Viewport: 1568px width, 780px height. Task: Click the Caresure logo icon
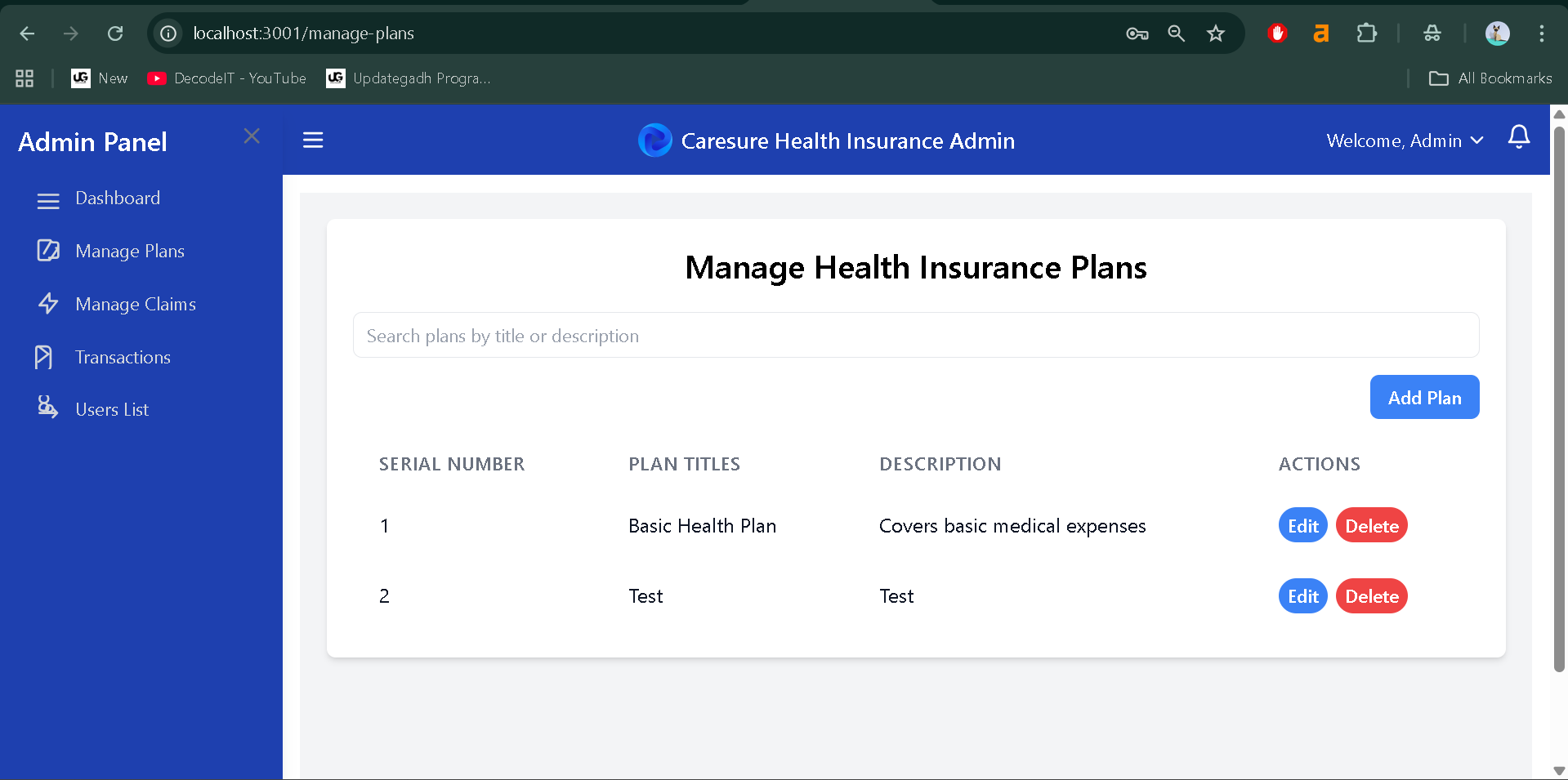[654, 140]
